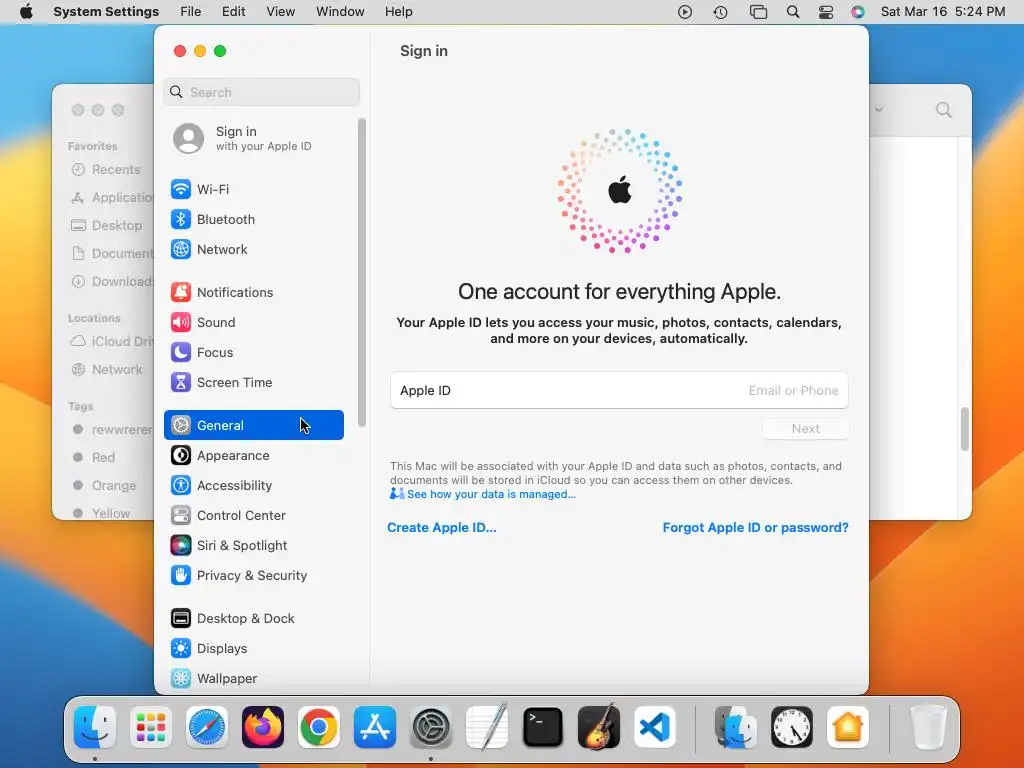Open the File menu
Screen dimensions: 1024x768
[191, 11]
